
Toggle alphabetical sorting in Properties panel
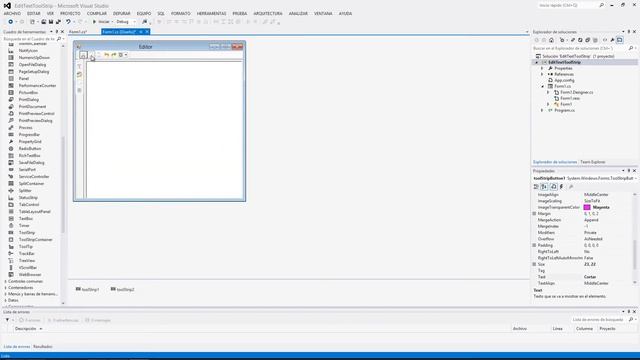pos(544,187)
